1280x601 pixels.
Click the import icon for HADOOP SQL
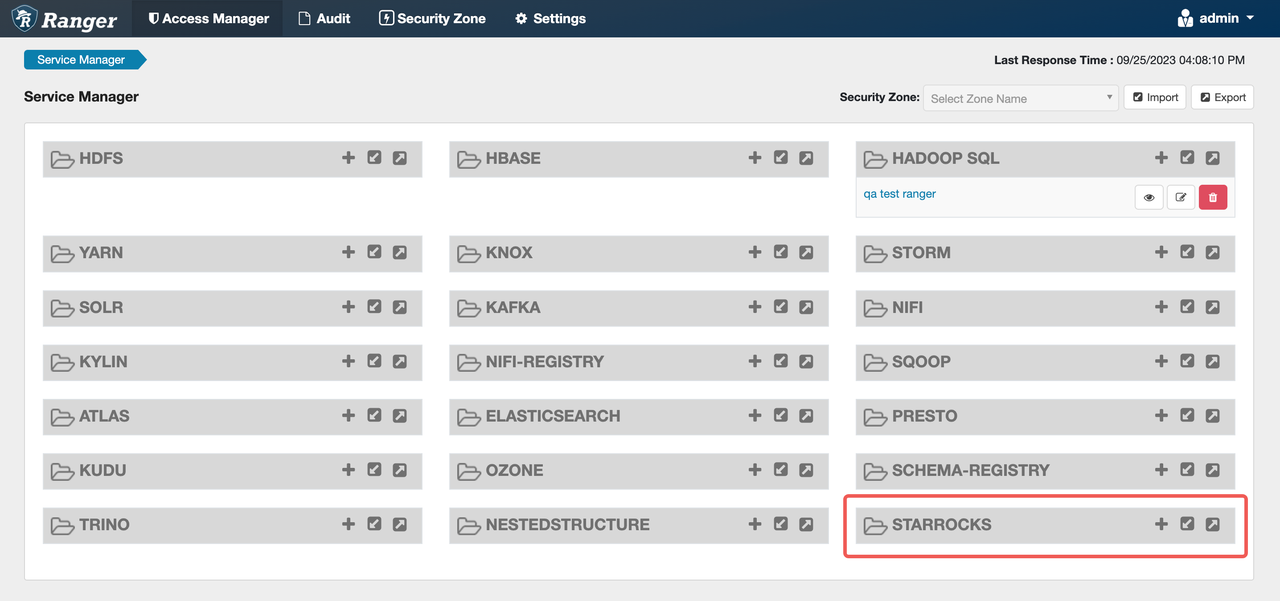pos(1187,158)
